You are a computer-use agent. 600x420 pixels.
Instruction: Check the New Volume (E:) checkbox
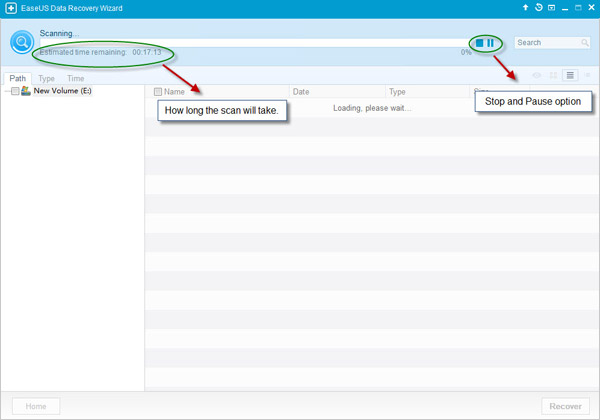[16, 91]
